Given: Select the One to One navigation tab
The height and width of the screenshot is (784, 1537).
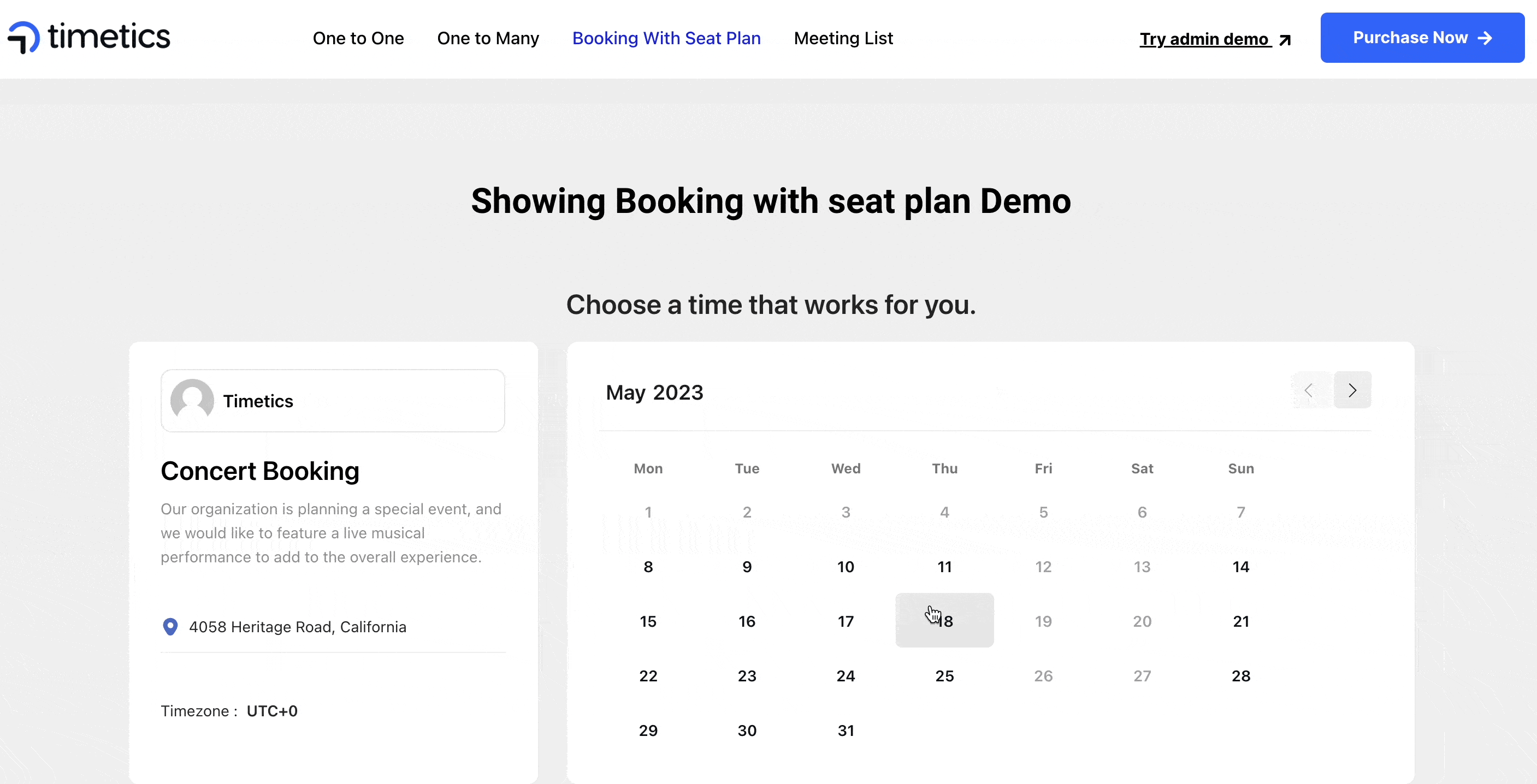Looking at the screenshot, I should (x=357, y=38).
